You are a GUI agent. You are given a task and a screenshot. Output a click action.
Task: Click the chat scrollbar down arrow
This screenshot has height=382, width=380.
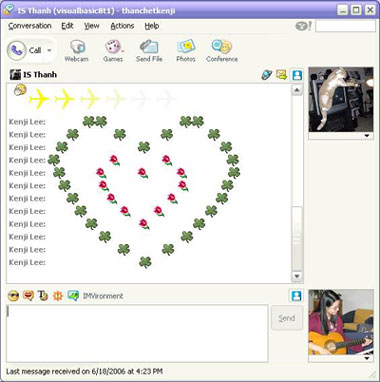click(297, 276)
